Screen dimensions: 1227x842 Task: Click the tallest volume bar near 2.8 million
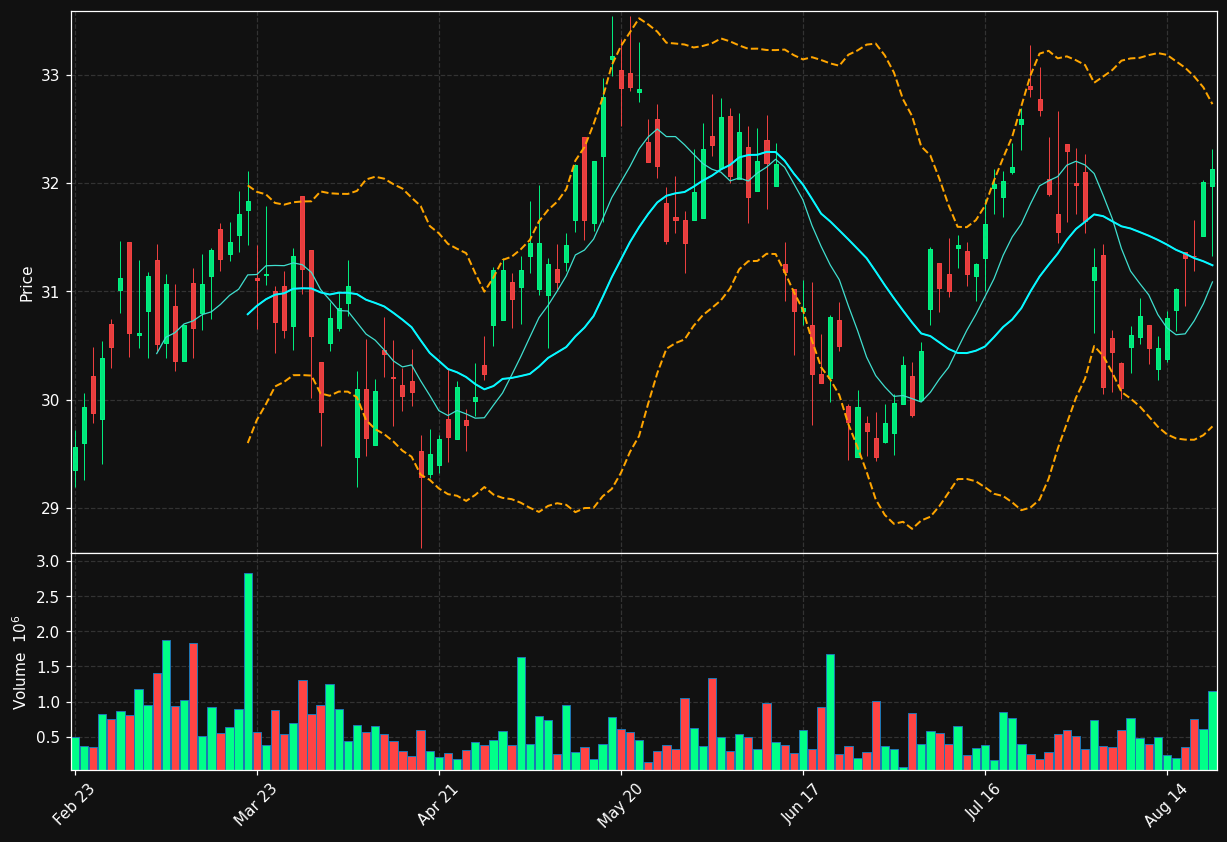248,672
